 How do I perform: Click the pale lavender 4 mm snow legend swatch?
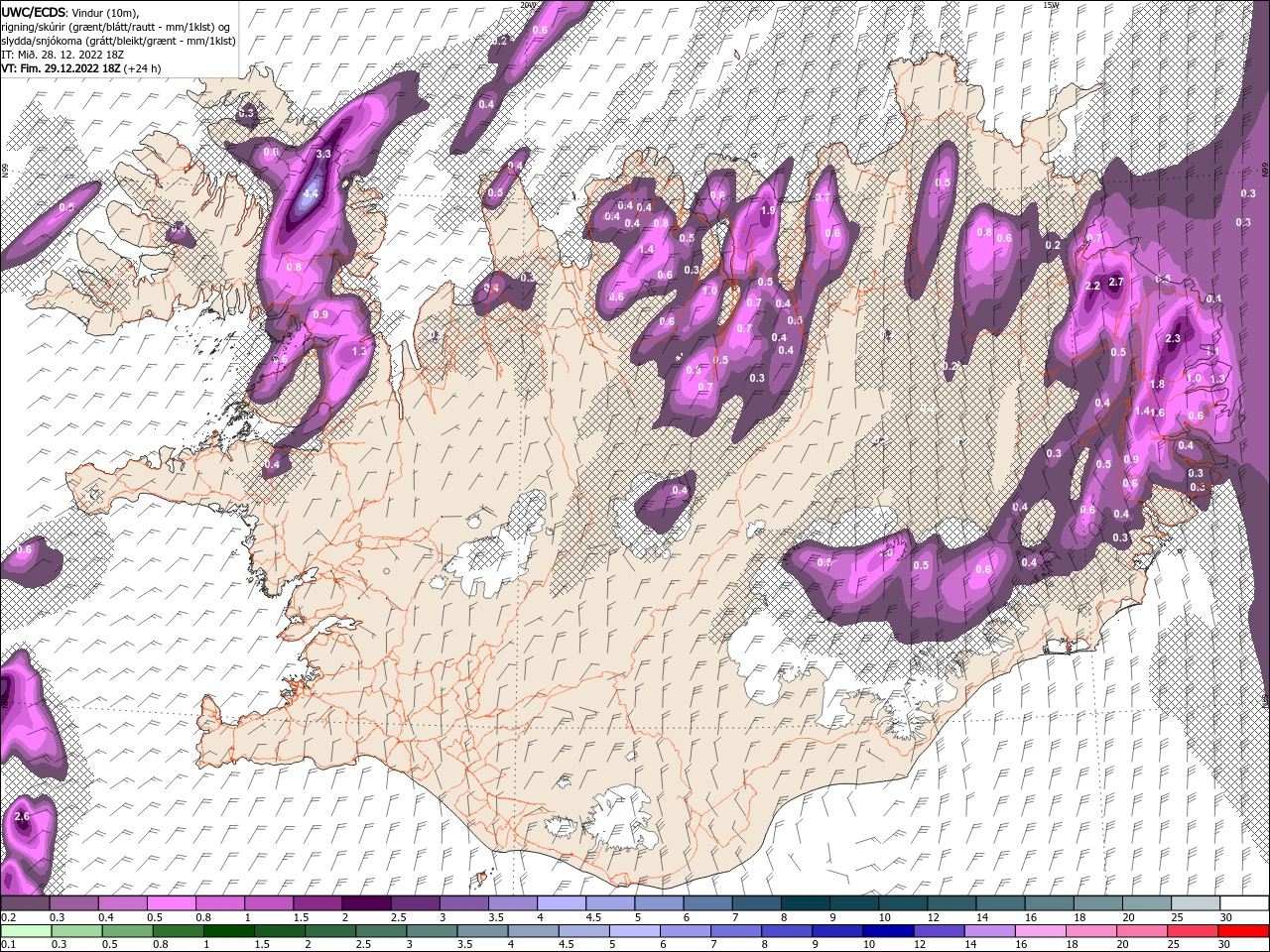pyautogui.click(x=560, y=903)
